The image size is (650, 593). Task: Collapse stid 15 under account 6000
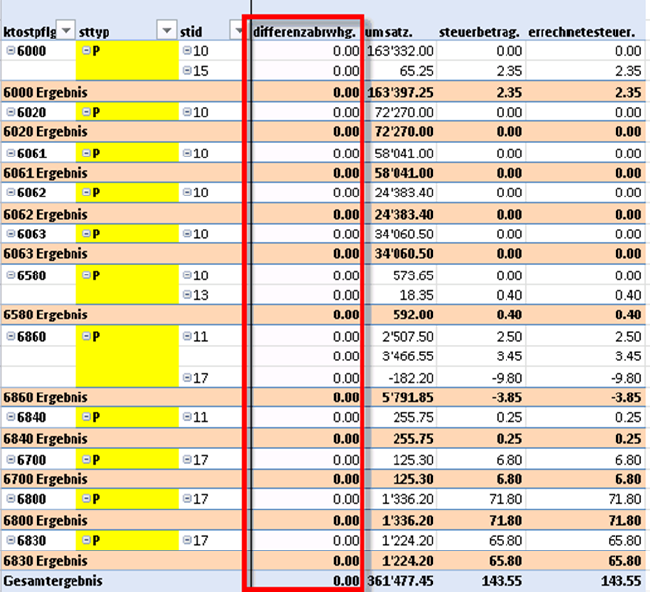(187, 70)
